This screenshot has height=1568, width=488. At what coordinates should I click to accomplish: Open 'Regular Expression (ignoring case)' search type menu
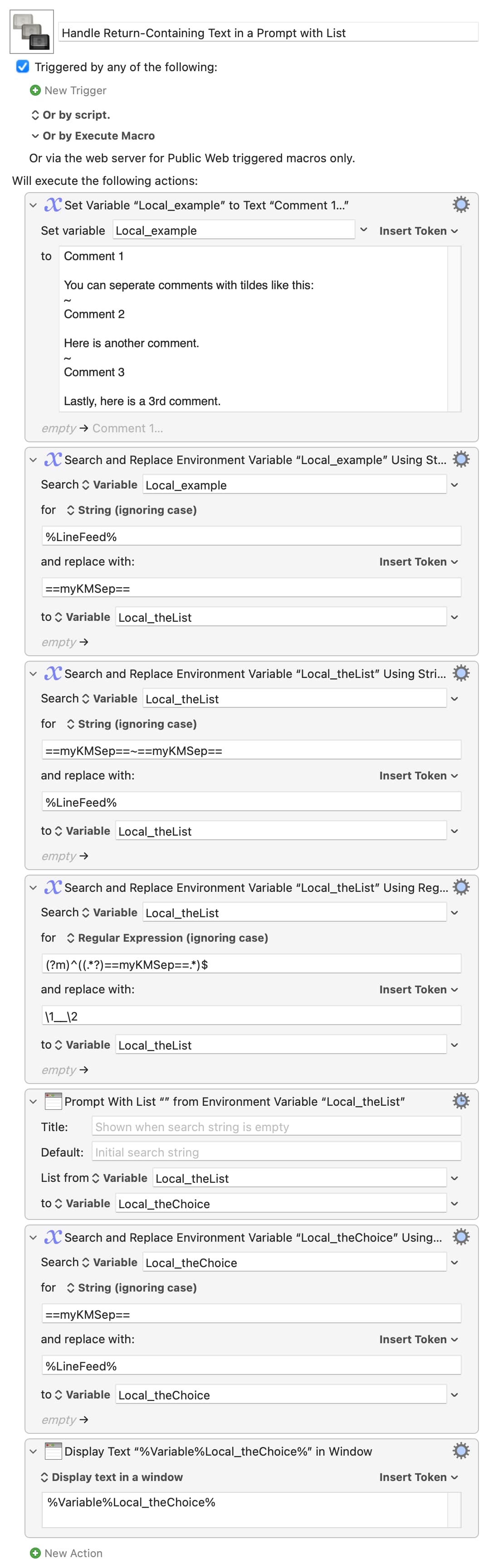(x=167, y=937)
